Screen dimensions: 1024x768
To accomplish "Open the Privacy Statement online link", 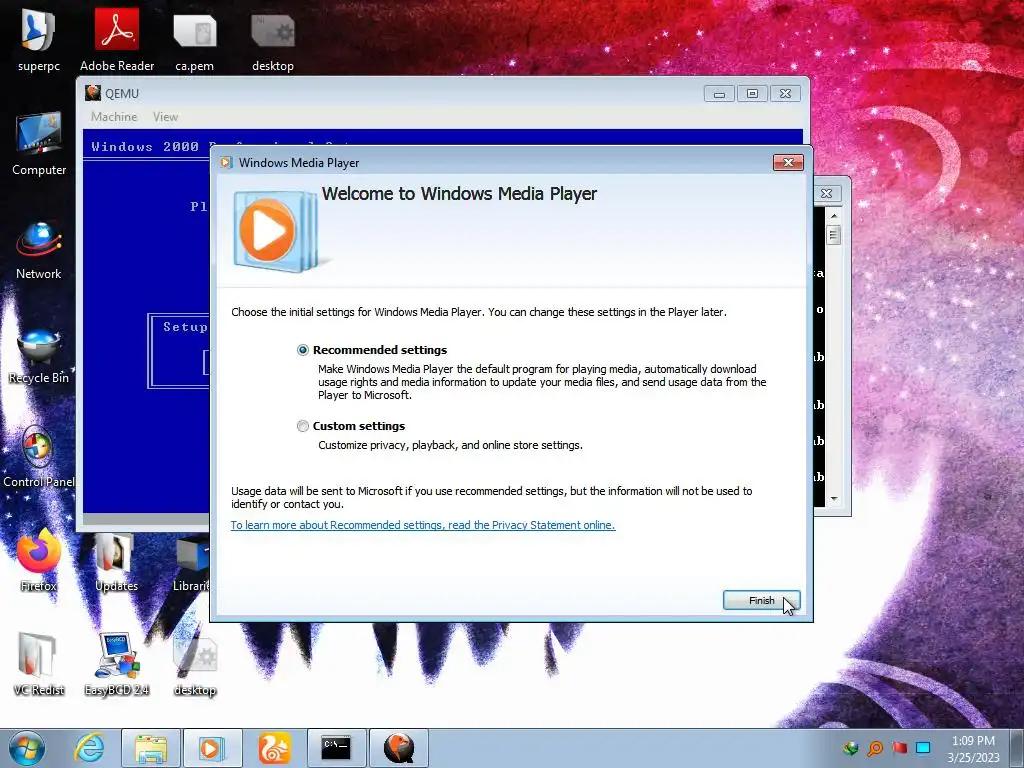I will point(423,525).
